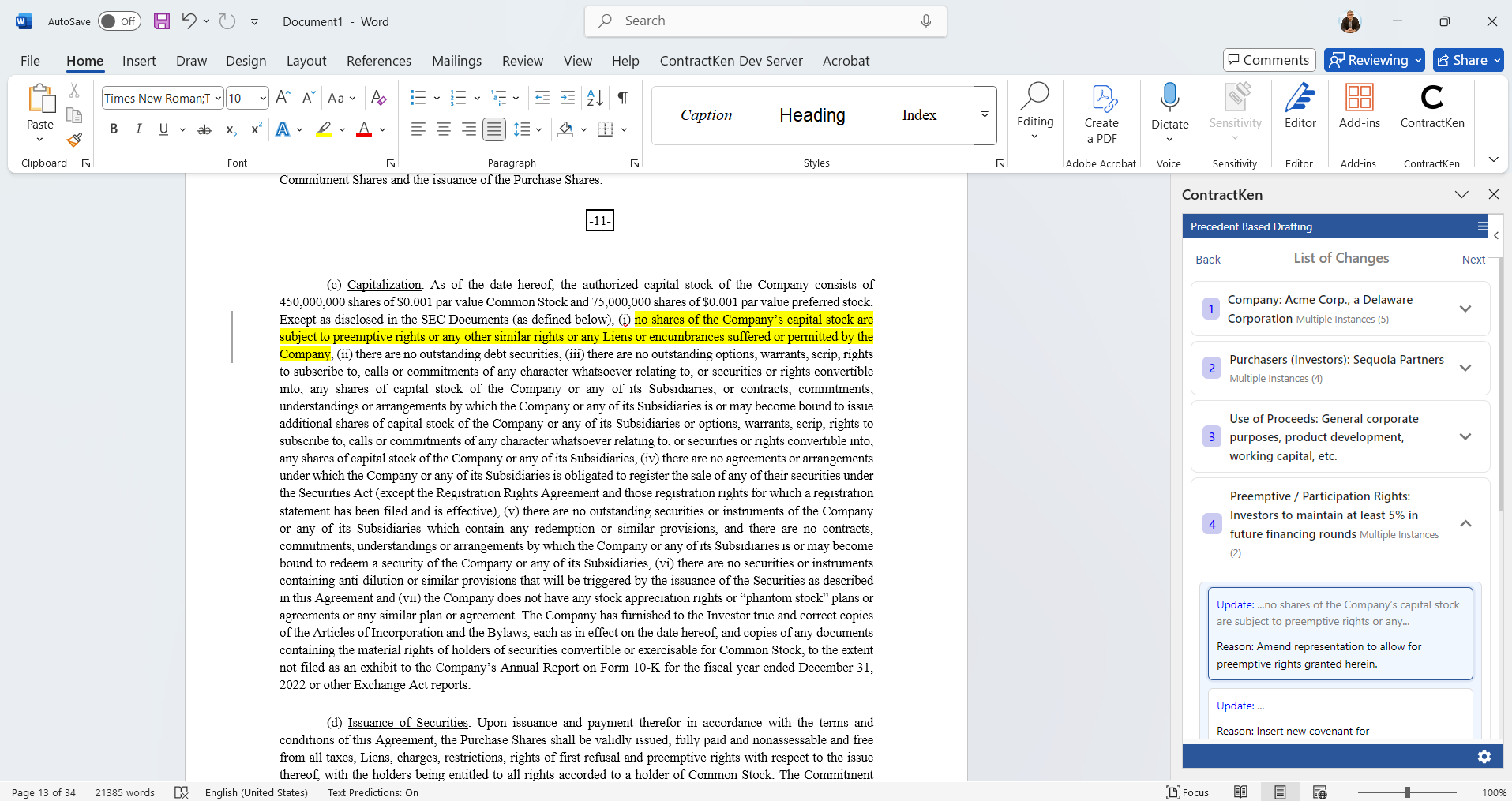Align text right

(469, 129)
